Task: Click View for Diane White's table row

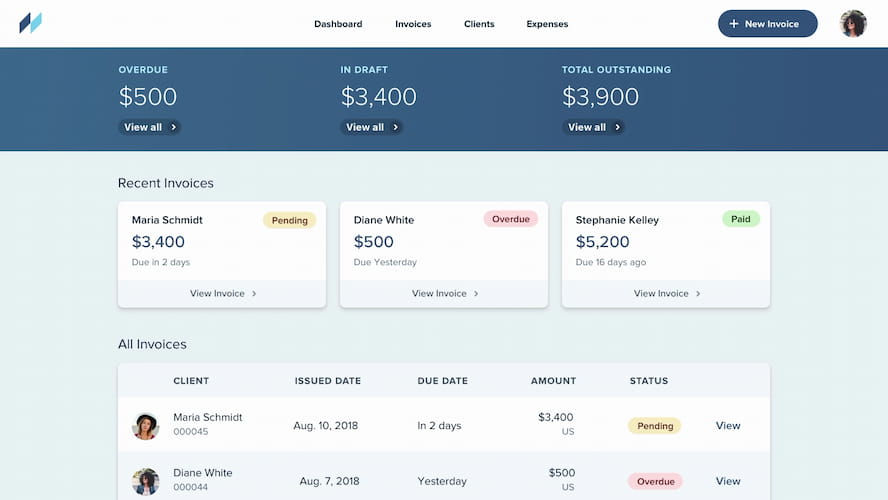Action: click(x=728, y=481)
